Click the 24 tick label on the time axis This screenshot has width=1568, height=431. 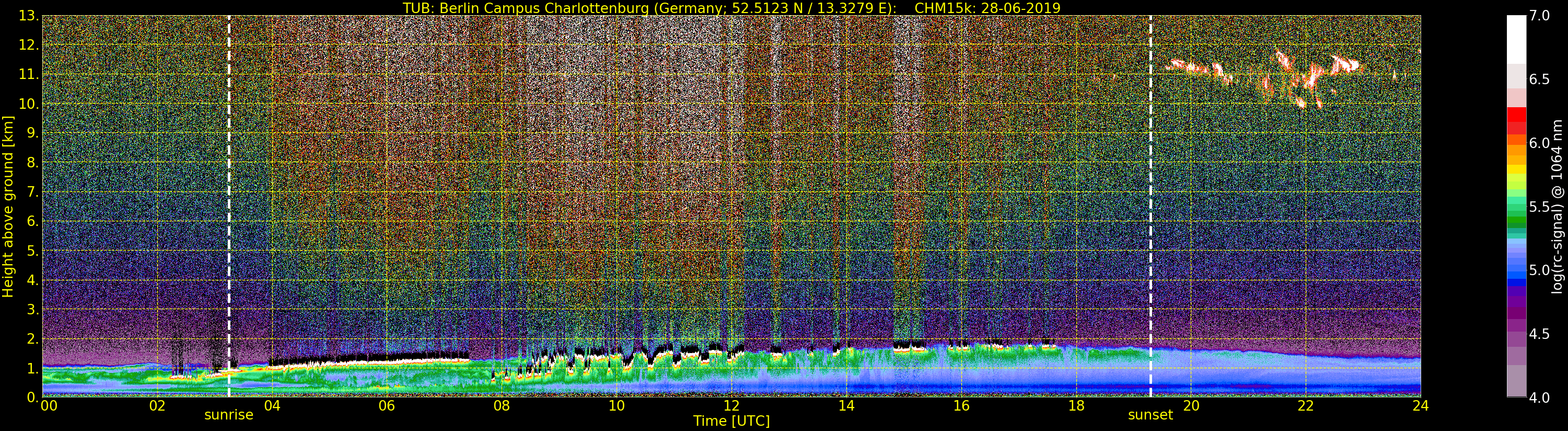pyautogui.click(x=1420, y=406)
